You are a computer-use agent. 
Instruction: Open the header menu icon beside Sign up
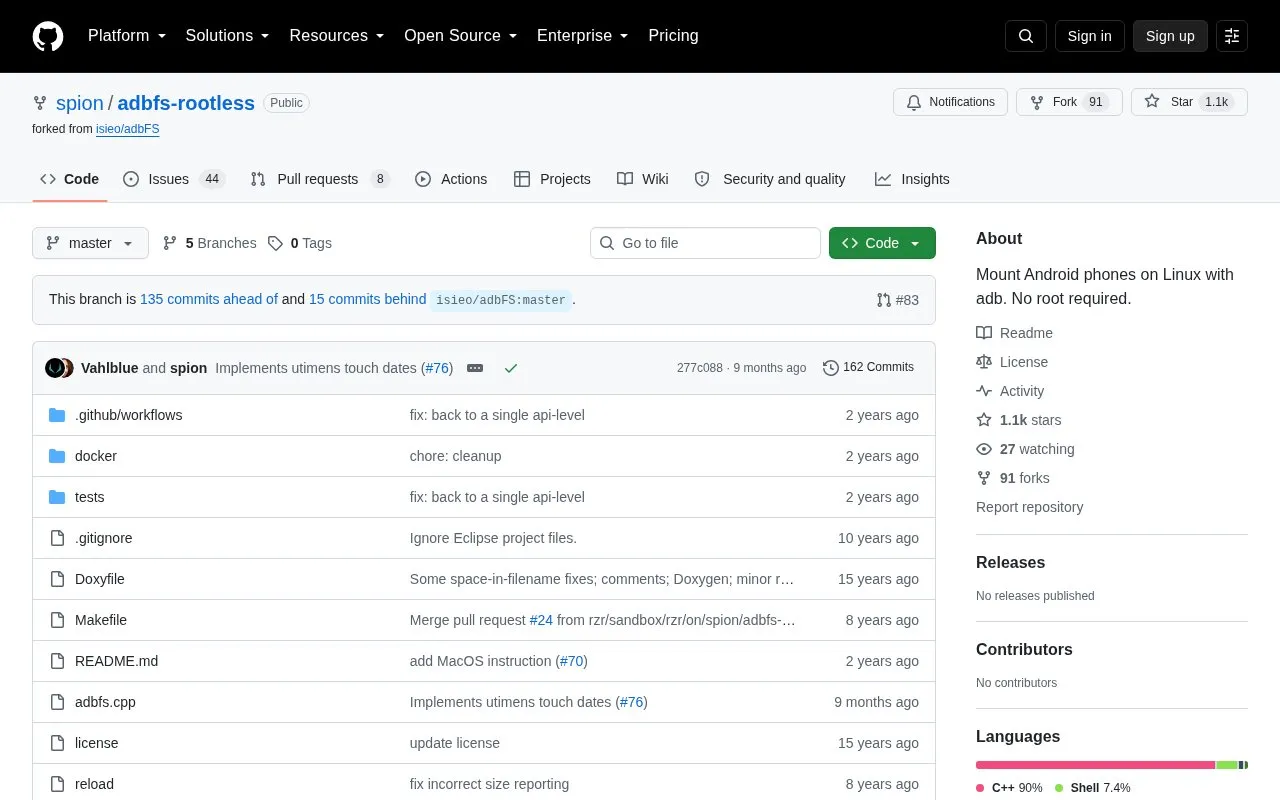point(1232,36)
